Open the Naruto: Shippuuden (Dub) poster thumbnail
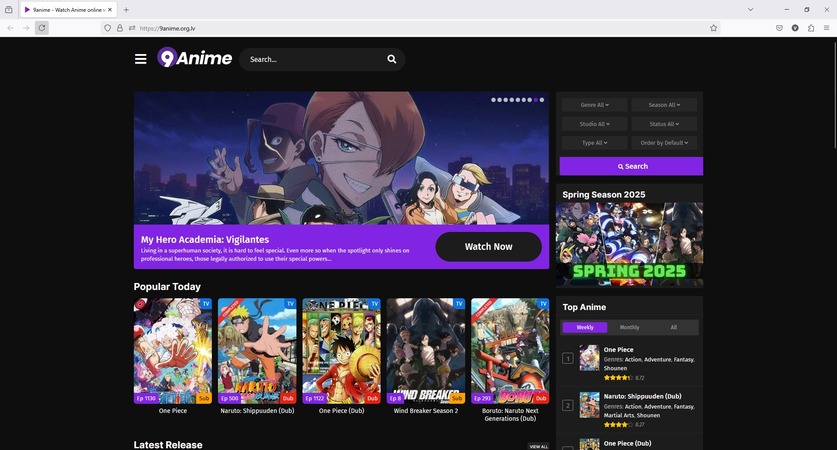Screen dimensions: 837x450 257,351
